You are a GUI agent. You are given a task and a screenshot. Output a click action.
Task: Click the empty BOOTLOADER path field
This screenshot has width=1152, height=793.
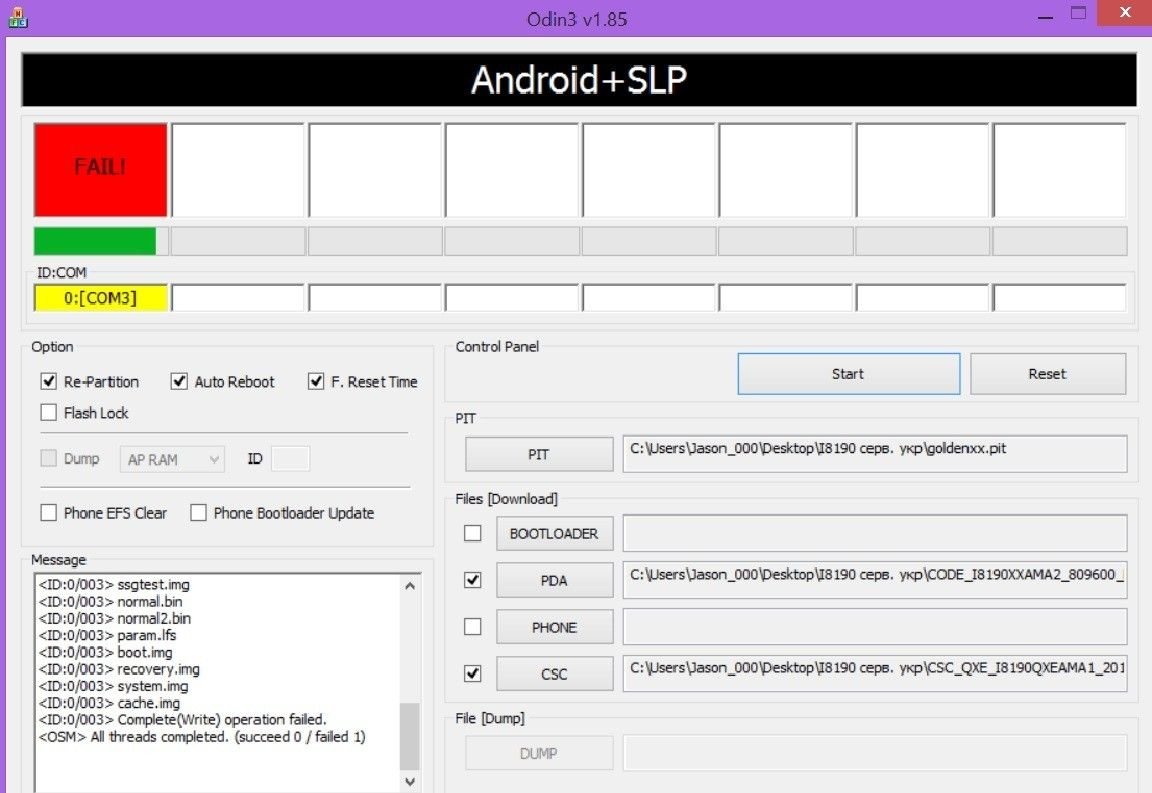click(x=875, y=534)
